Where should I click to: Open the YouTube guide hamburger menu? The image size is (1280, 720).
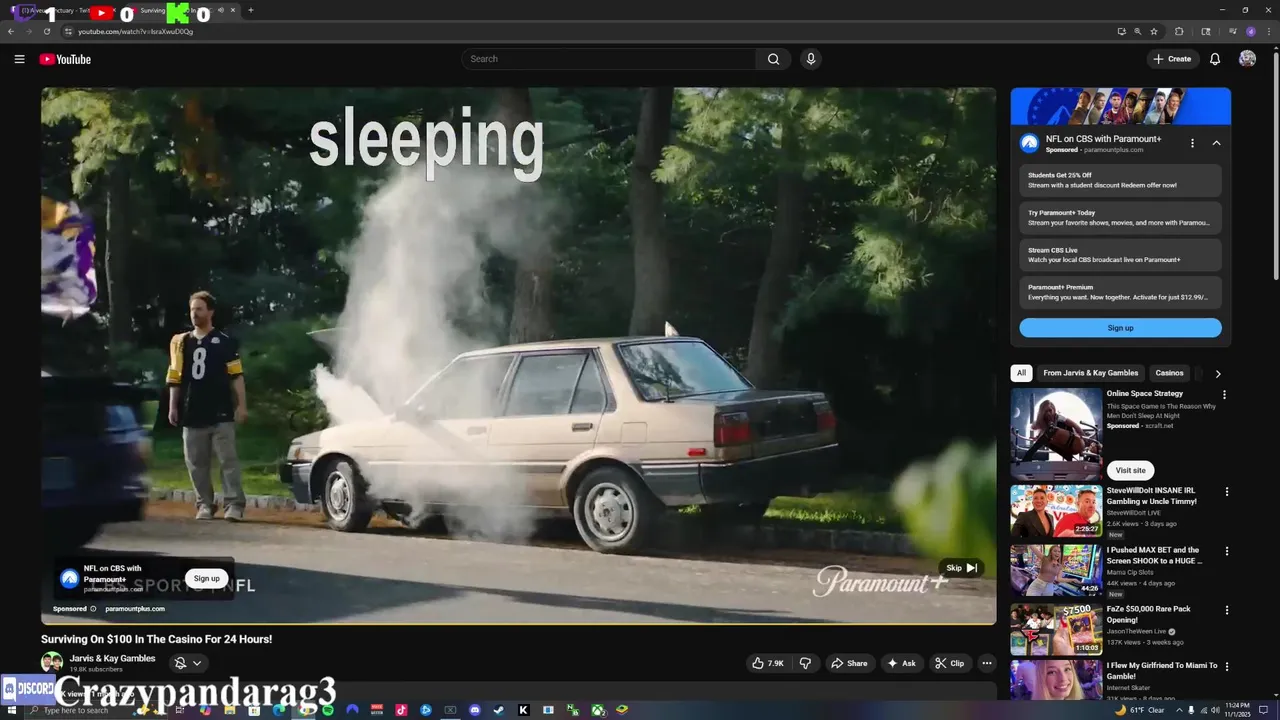point(19,59)
